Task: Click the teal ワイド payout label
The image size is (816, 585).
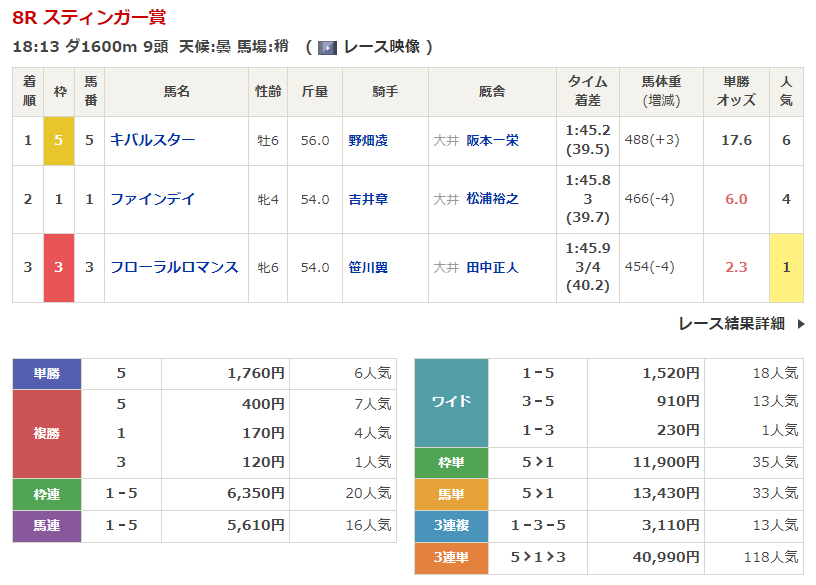Action: 451,402
